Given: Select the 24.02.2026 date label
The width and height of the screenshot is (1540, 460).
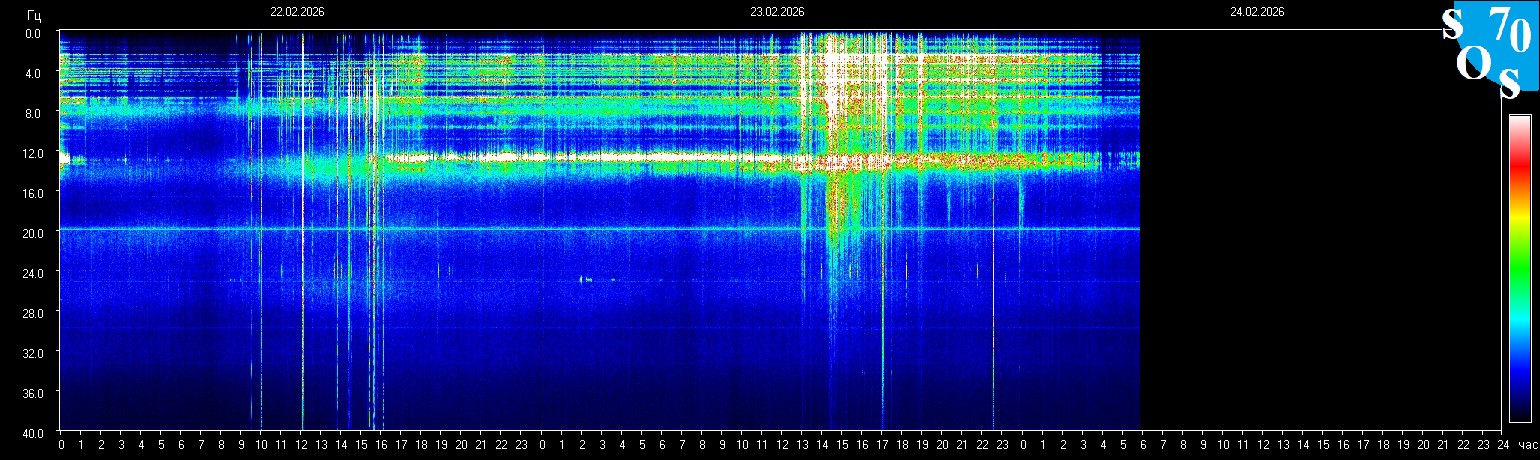Looking at the screenshot, I should (1257, 12).
